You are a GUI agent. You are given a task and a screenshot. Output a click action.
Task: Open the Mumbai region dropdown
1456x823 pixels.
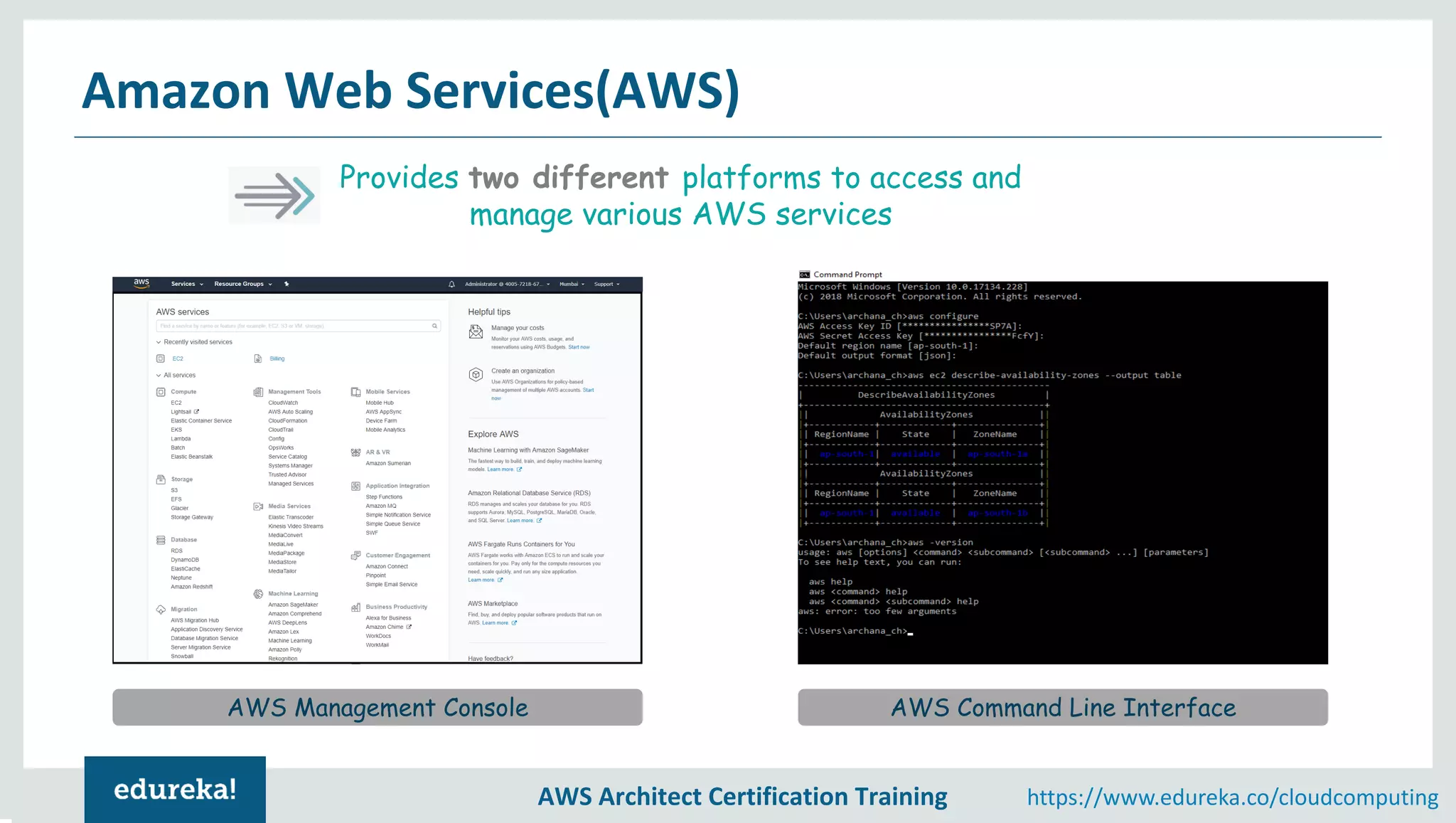click(x=572, y=284)
